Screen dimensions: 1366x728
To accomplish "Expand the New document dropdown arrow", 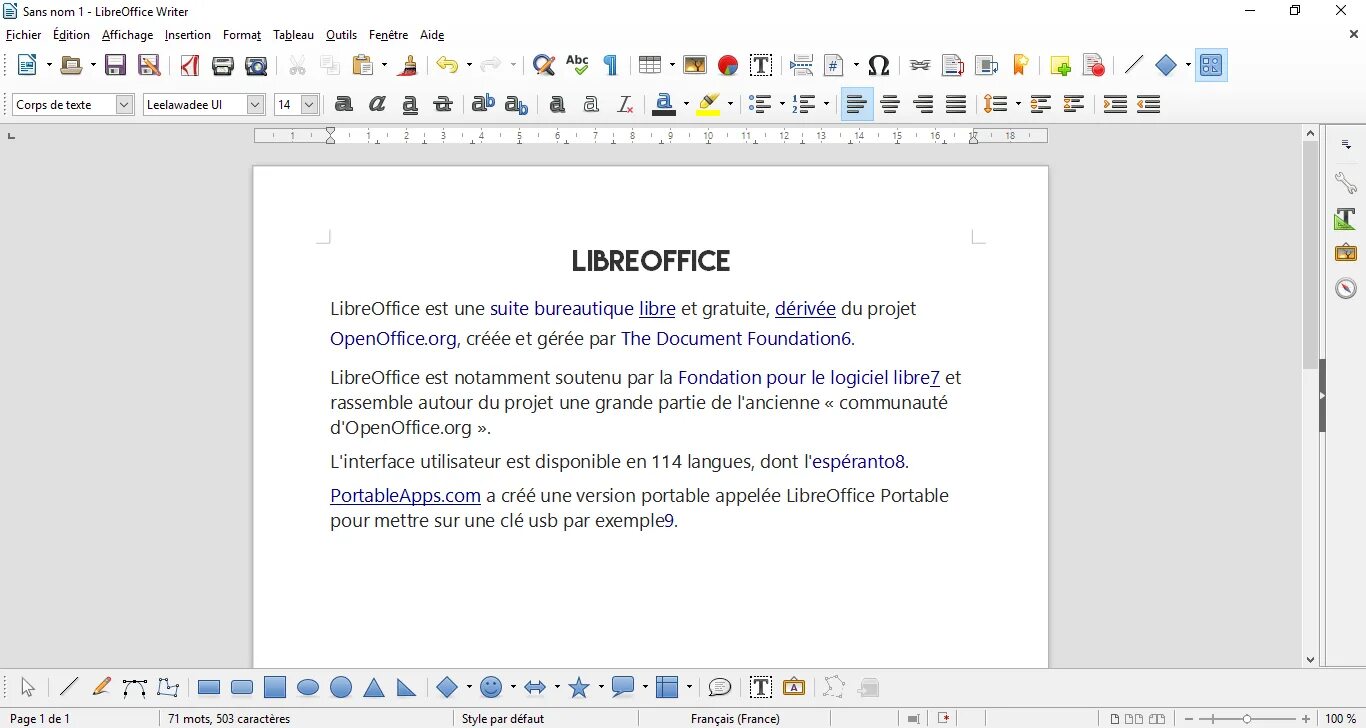I will [x=47, y=66].
